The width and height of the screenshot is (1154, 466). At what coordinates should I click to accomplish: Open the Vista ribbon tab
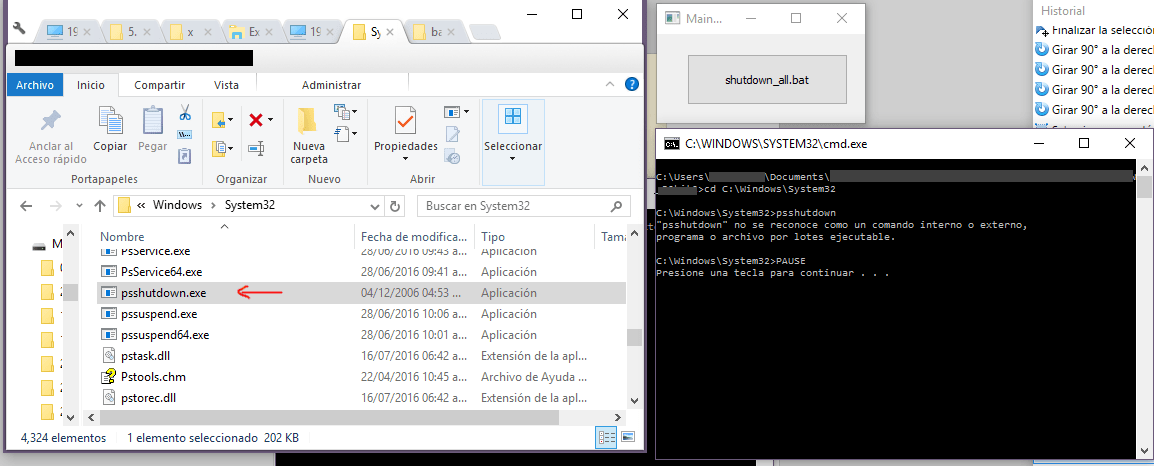226,85
